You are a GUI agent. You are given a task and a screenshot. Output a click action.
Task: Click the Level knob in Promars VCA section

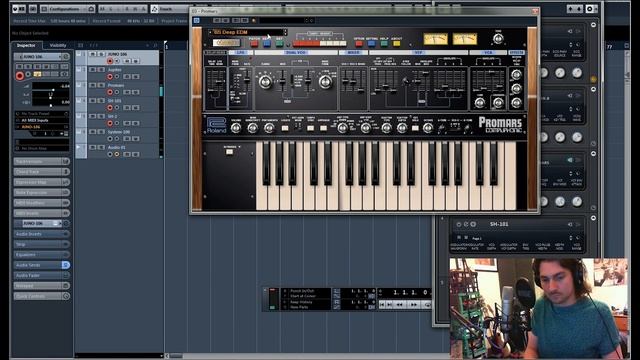[480, 103]
